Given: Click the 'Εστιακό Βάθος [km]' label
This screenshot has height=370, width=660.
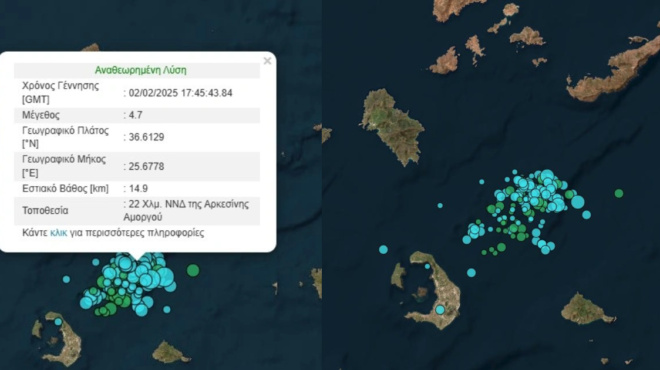Looking at the screenshot, I should coord(65,189).
